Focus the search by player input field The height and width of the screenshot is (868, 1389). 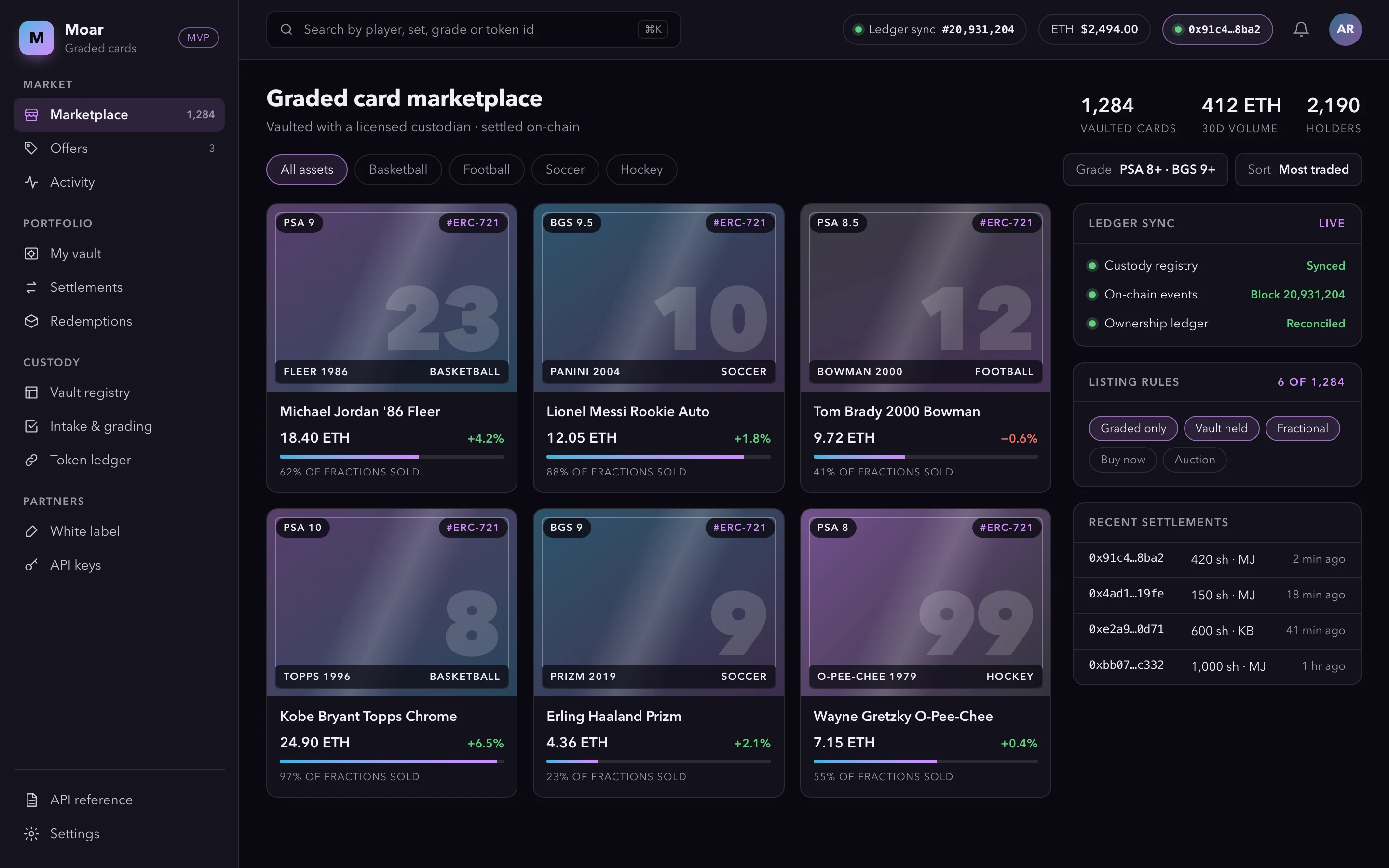click(473, 29)
